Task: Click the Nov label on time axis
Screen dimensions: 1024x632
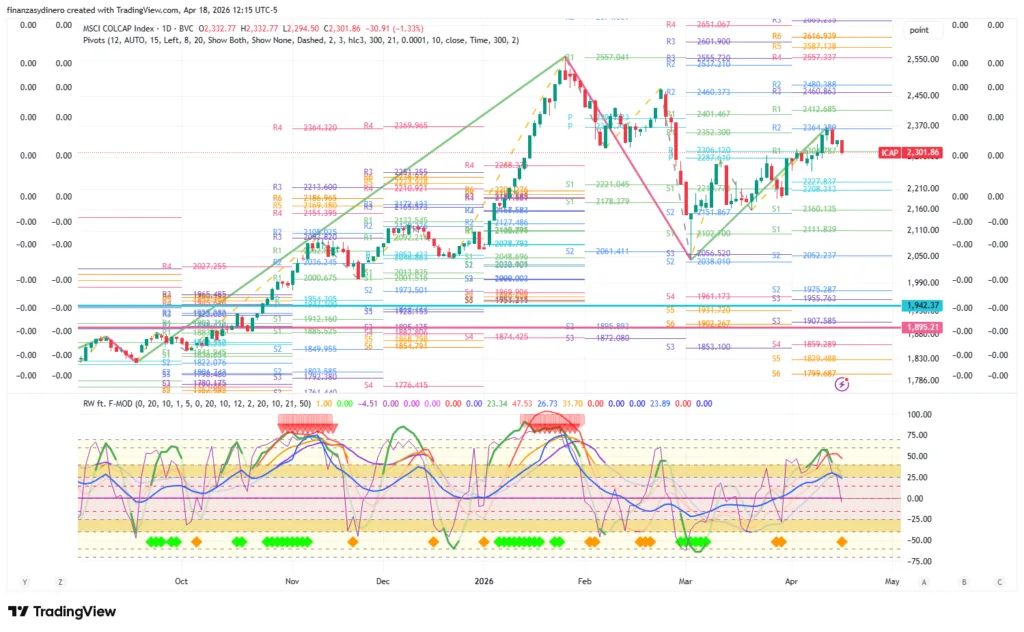Action: [291, 580]
